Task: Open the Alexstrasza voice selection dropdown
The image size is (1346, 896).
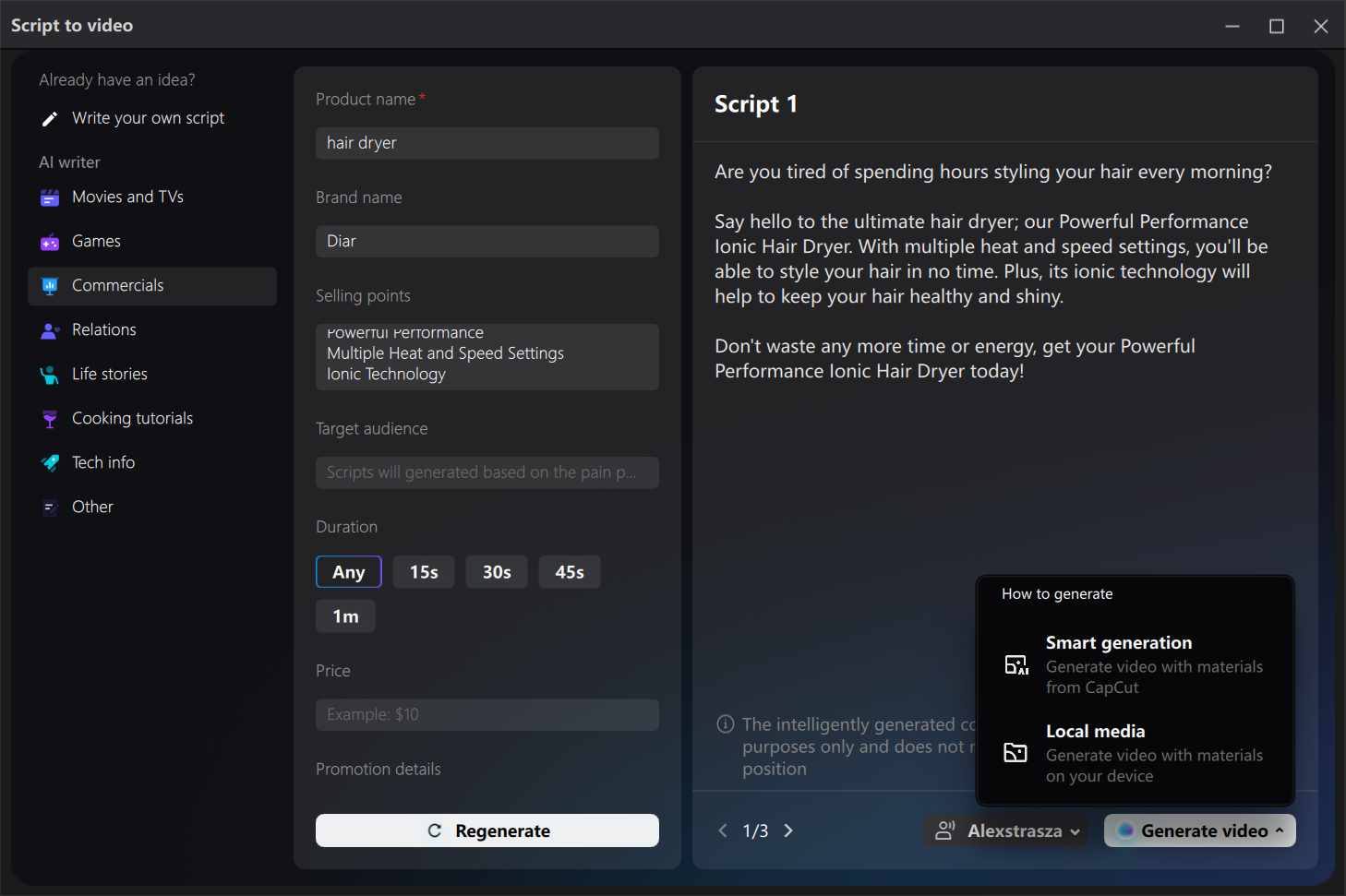Action: (1076, 830)
